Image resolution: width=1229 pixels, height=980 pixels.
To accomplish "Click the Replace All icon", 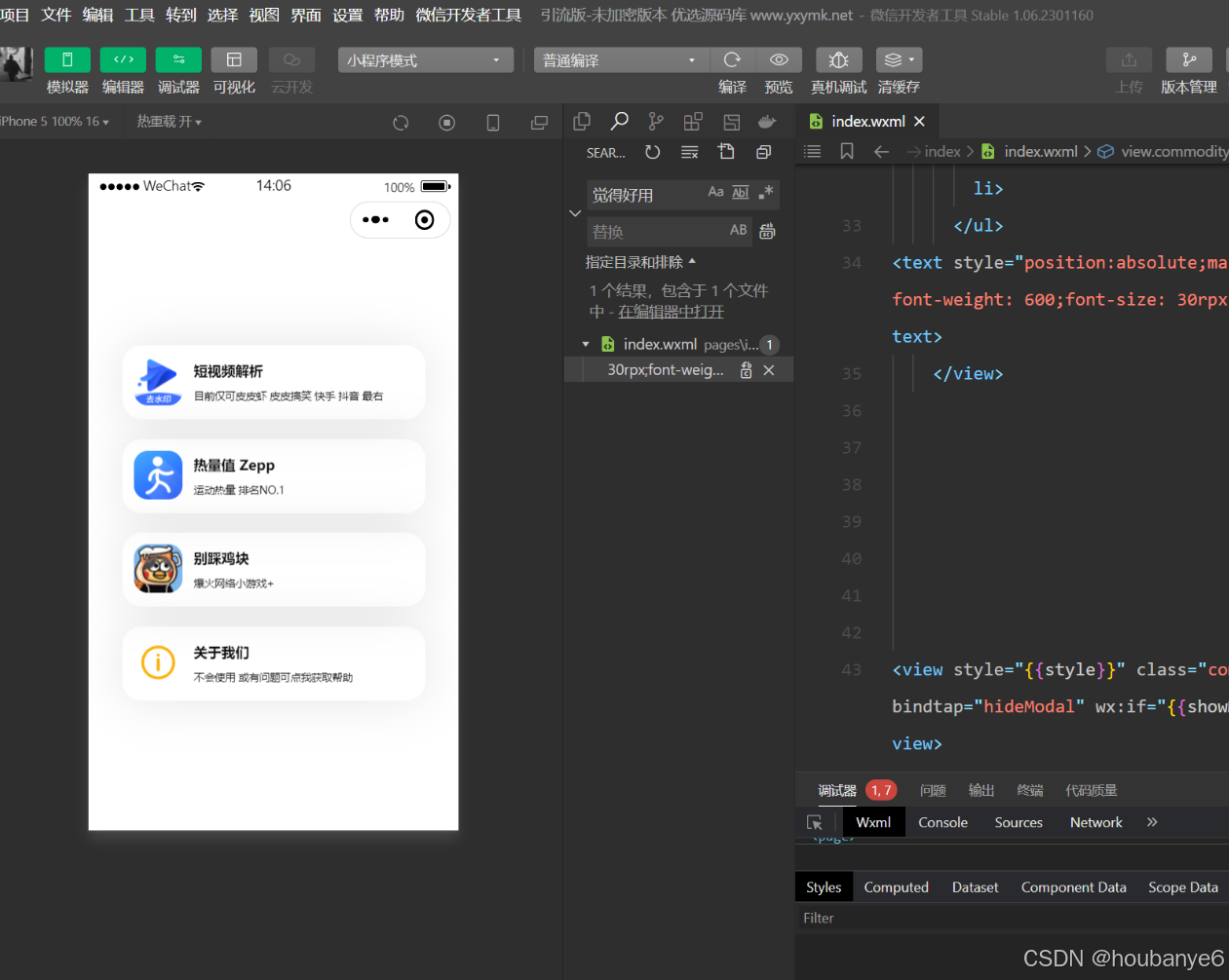I will [767, 231].
